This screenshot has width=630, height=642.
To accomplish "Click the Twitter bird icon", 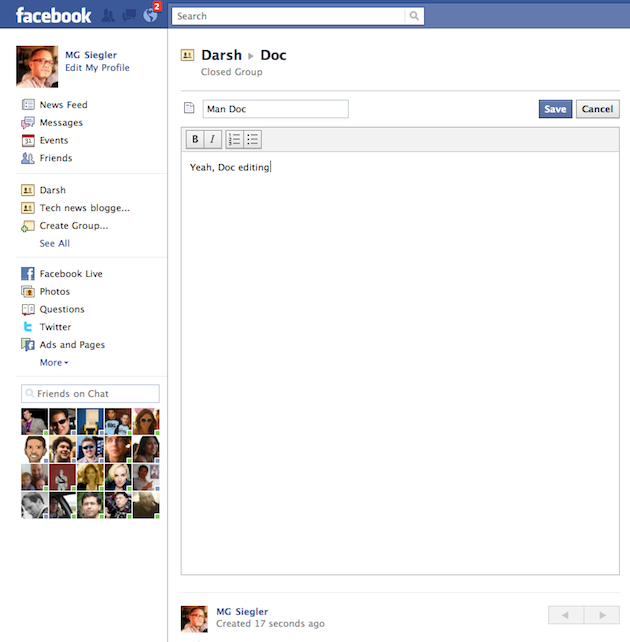I will [x=27, y=327].
